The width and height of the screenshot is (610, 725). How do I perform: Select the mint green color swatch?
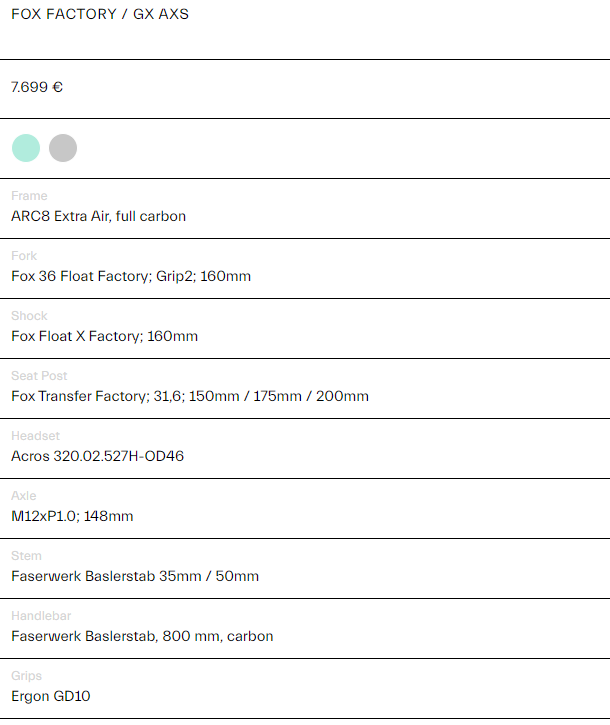26,148
